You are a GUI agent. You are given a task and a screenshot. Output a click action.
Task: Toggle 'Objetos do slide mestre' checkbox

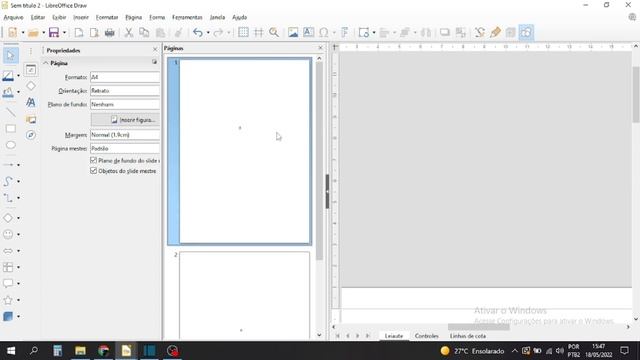point(93,171)
